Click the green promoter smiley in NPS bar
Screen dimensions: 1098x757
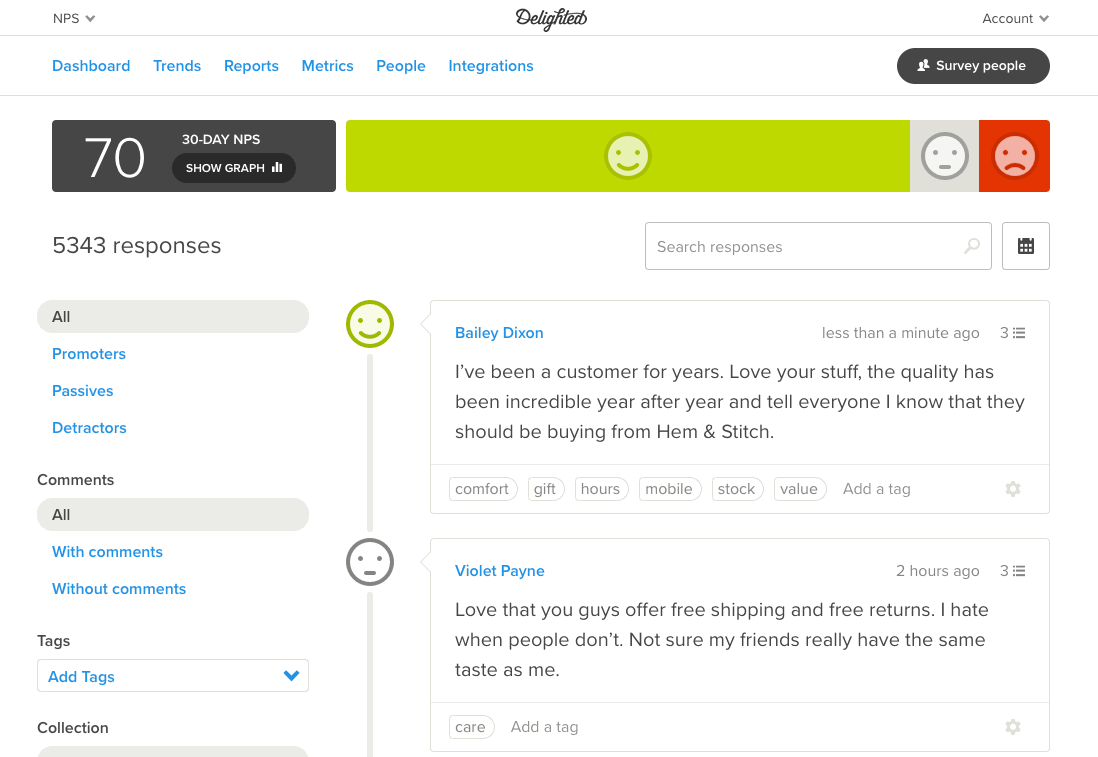(x=627, y=155)
